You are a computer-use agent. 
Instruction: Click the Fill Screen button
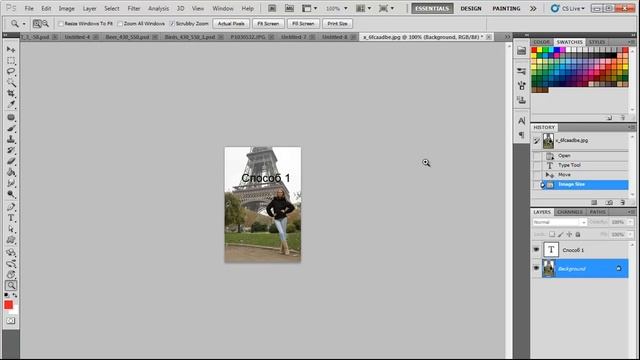click(303, 24)
